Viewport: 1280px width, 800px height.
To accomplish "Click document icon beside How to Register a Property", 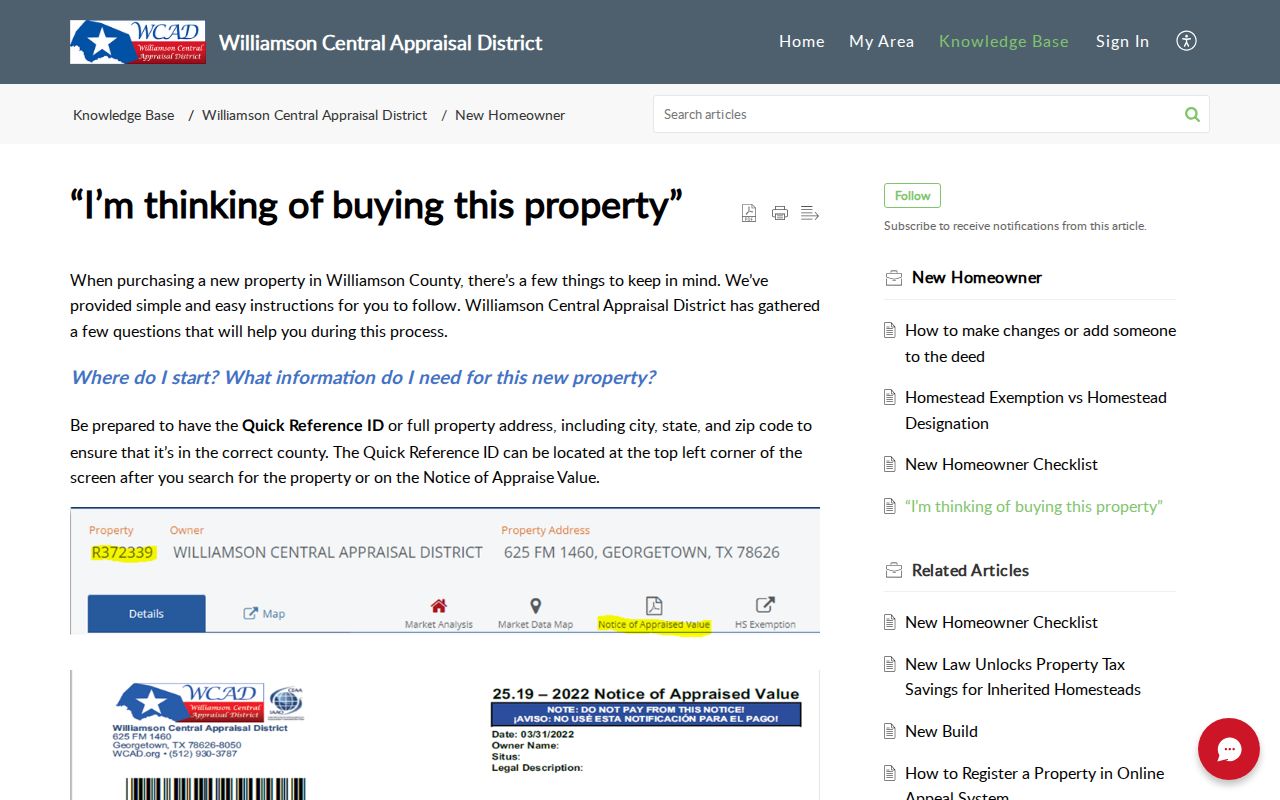I will point(890,773).
